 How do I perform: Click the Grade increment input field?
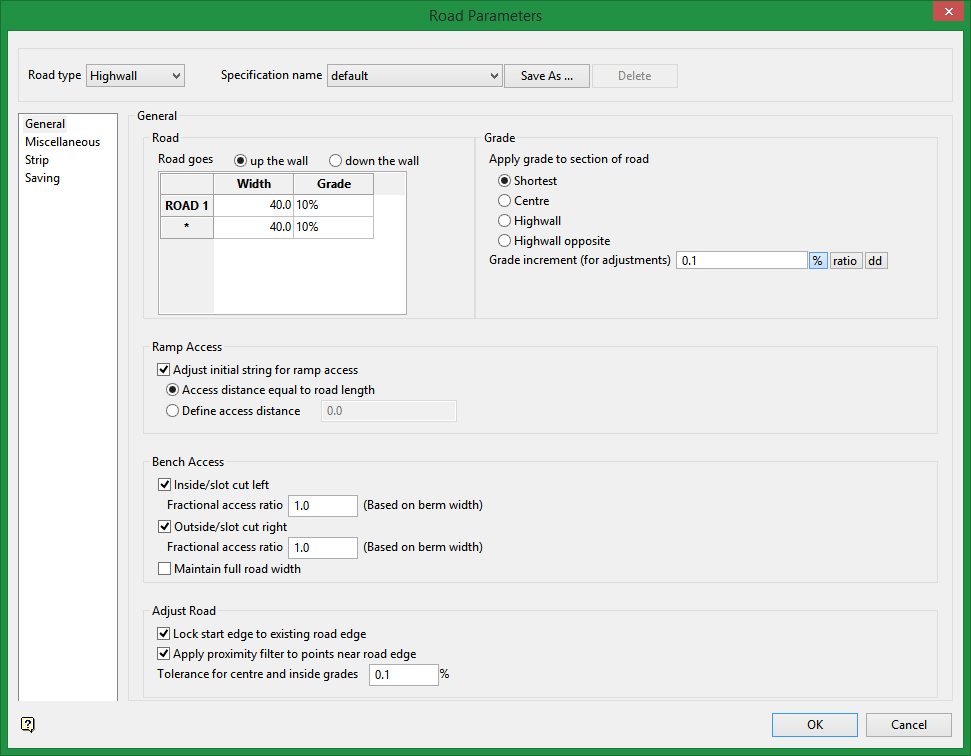click(741, 260)
